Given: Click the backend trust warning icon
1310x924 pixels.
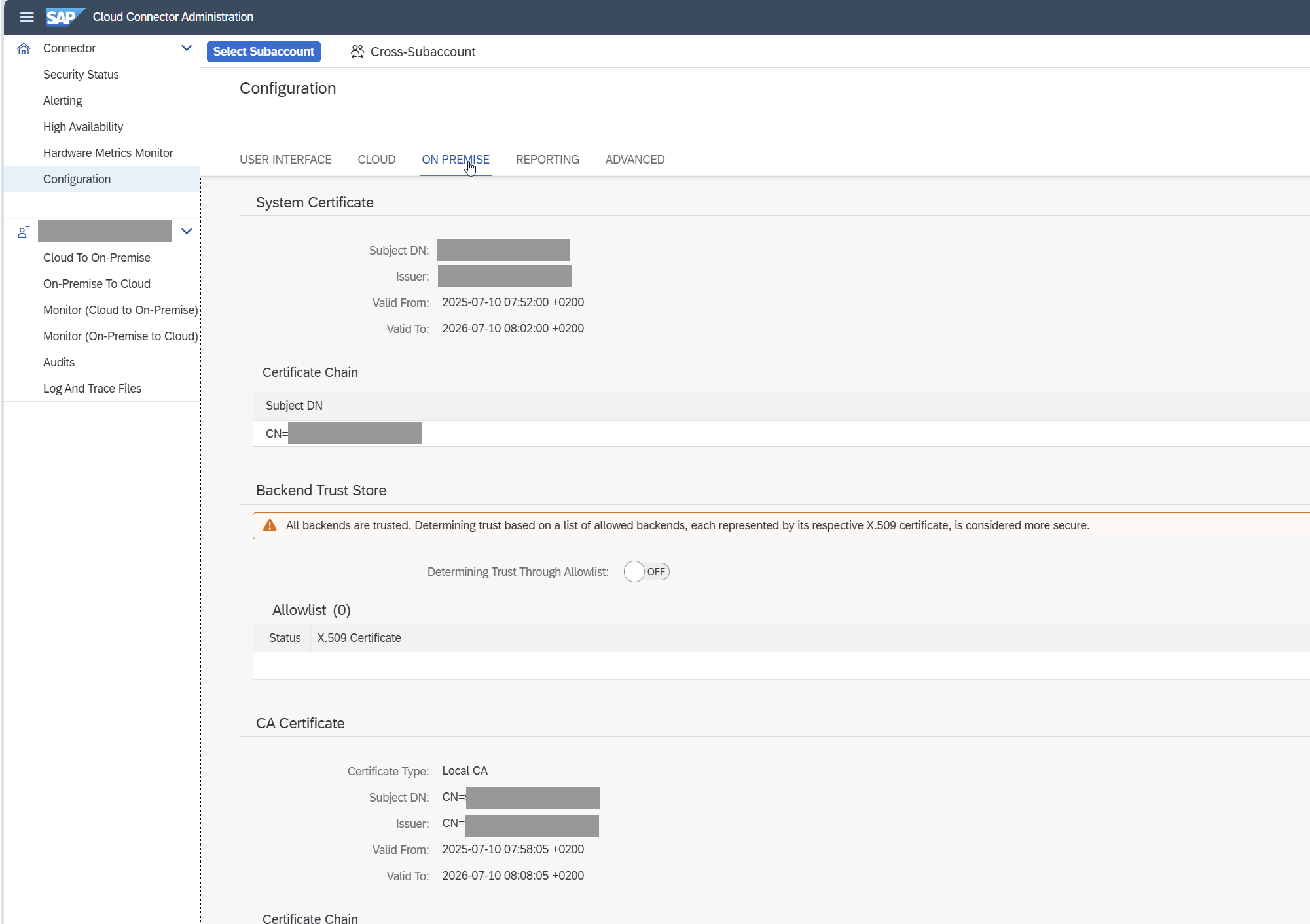Looking at the screenshot, I should (270, 525).
